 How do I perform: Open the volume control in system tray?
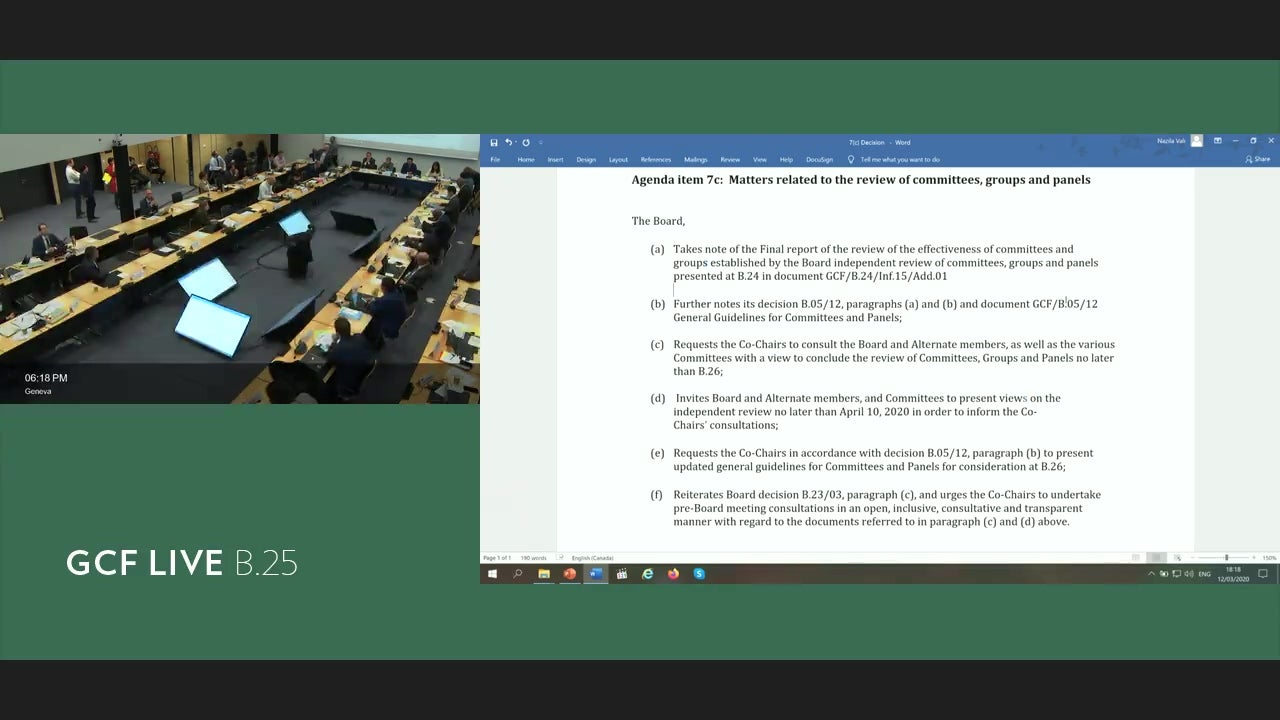tap(1188, 574)
